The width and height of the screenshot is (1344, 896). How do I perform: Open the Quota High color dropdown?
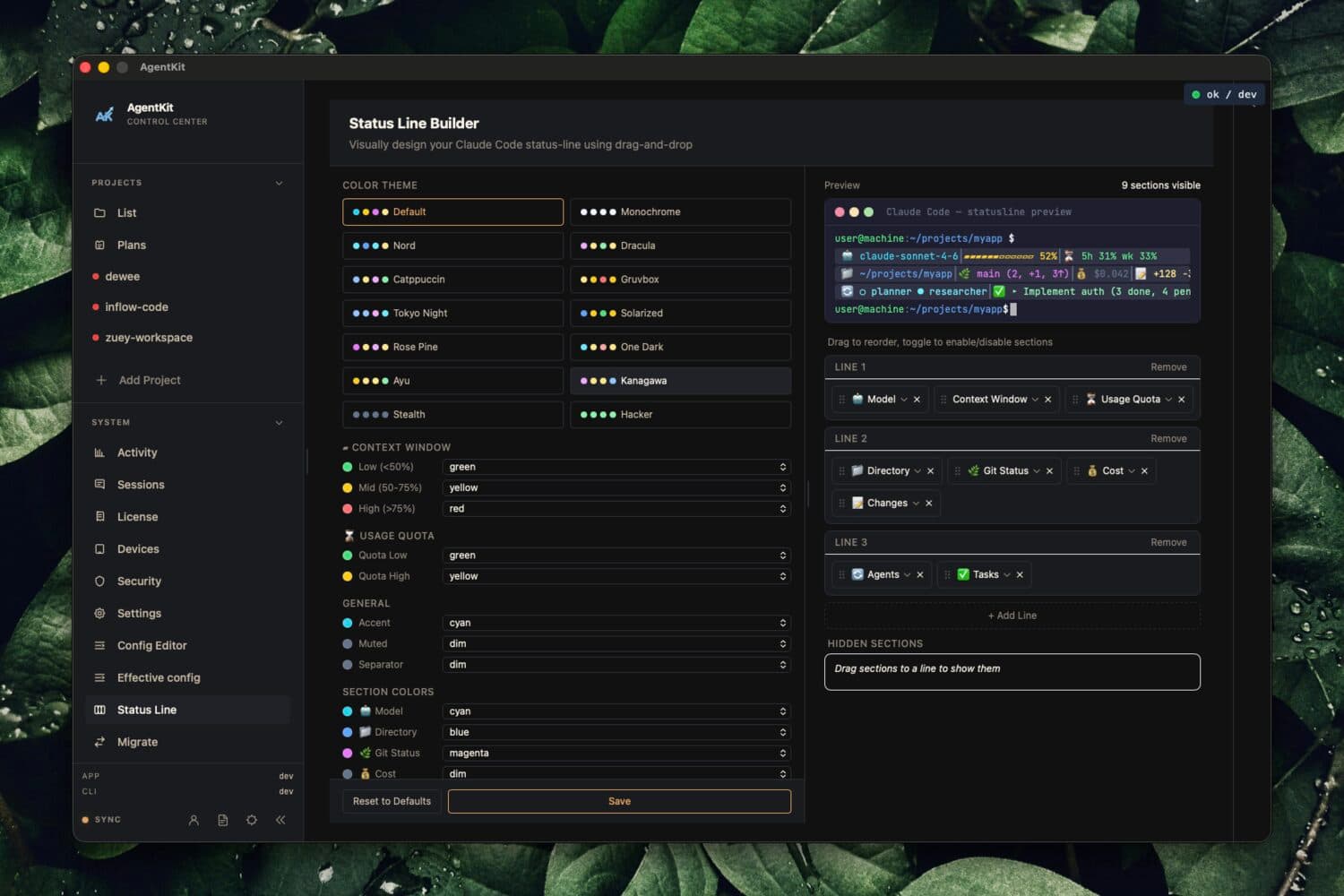tap(616, 576)
